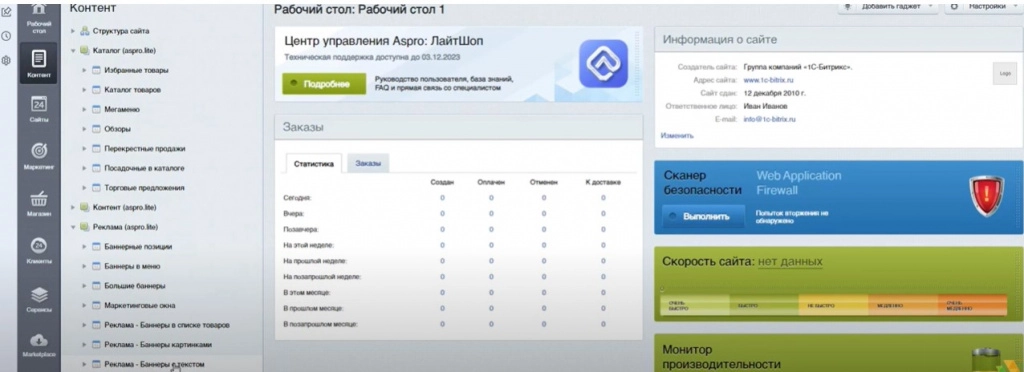
Task: Click the Каталог (aspro.lite) folder icon
Action: [x=84, y=50]
